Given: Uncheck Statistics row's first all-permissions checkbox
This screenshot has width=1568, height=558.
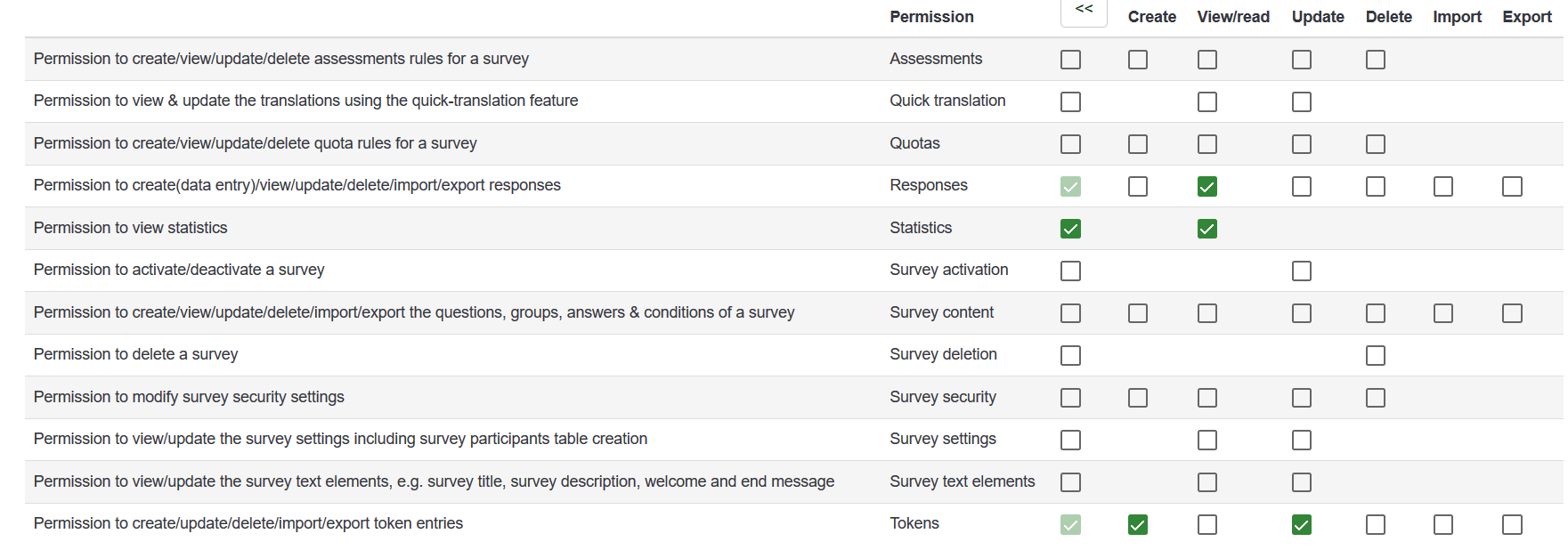Looking at the screenshot, I should click(x=1071, y=229).
